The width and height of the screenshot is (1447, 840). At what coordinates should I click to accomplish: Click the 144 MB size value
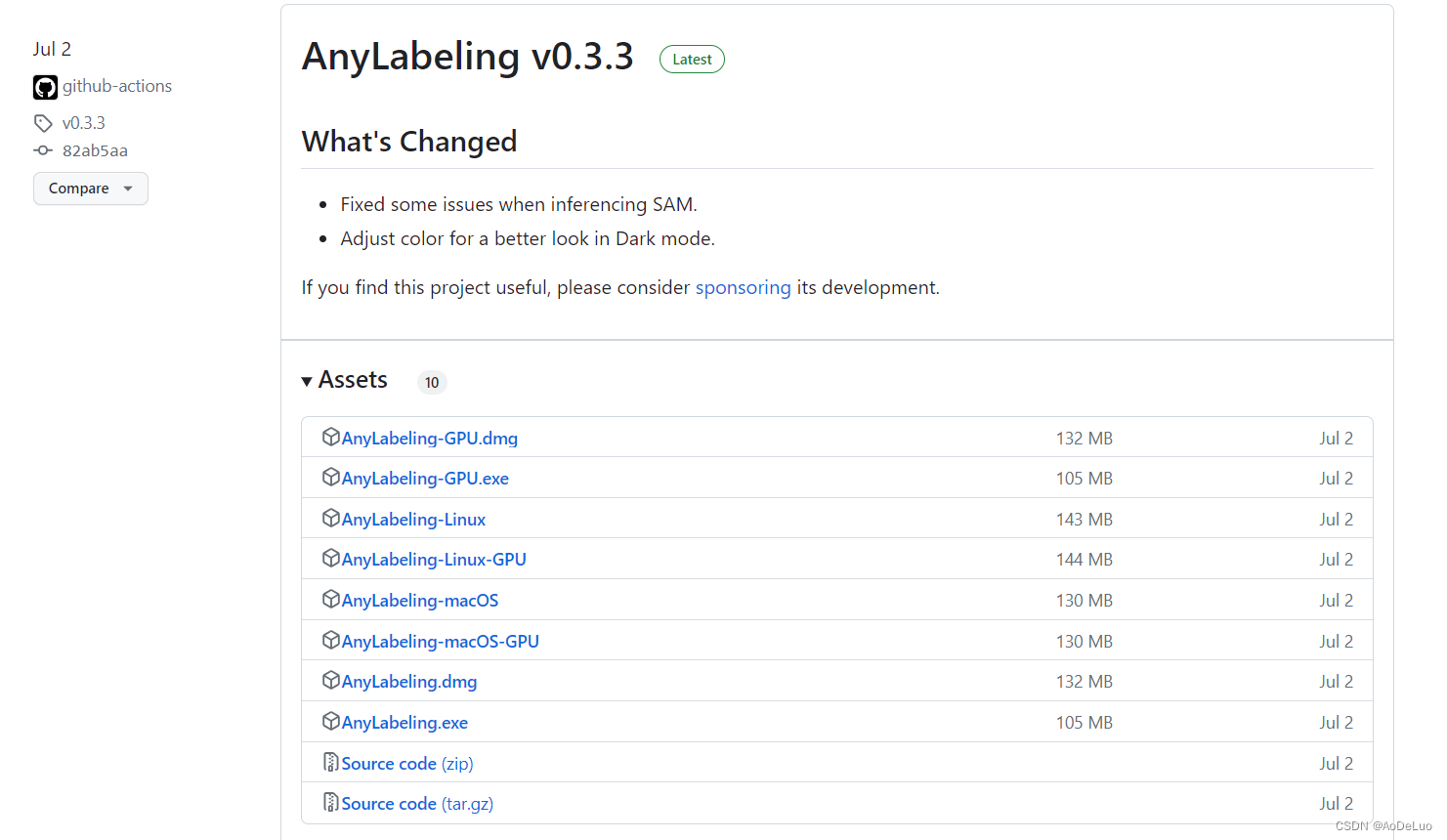pos(1085,560)
